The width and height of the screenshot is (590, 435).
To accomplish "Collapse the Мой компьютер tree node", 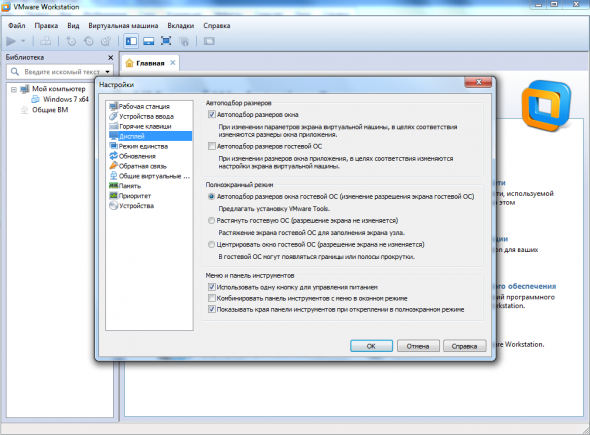I will (14, 90).
